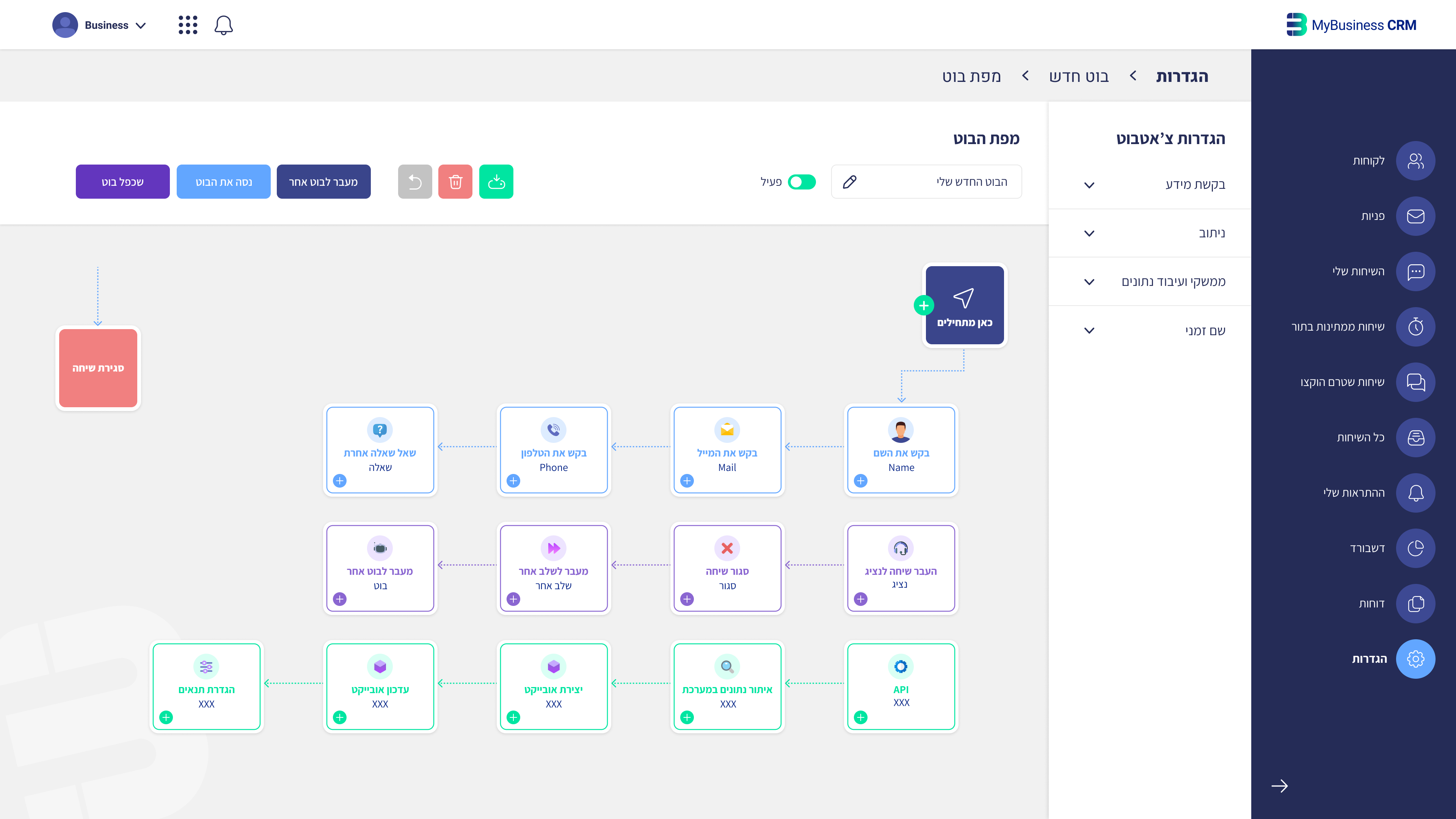Open the nine-dot apps grid

click(188, 25)
